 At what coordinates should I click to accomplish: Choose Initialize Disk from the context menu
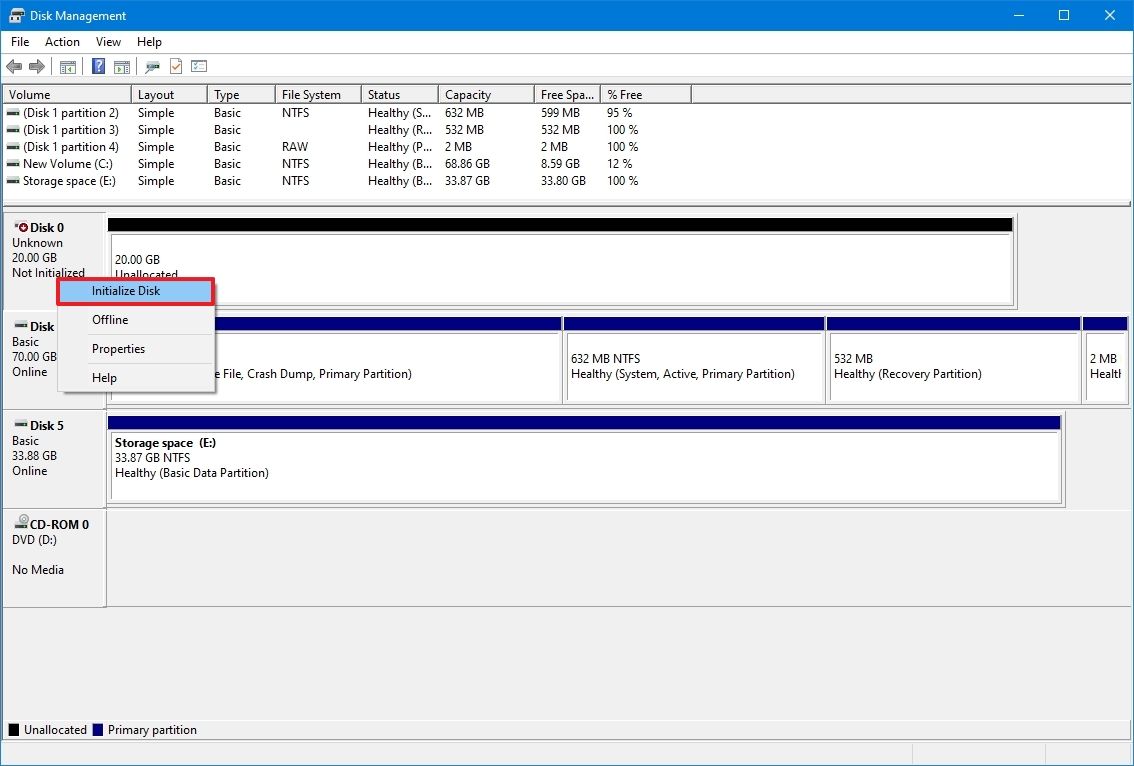click(x=125, y=291)
